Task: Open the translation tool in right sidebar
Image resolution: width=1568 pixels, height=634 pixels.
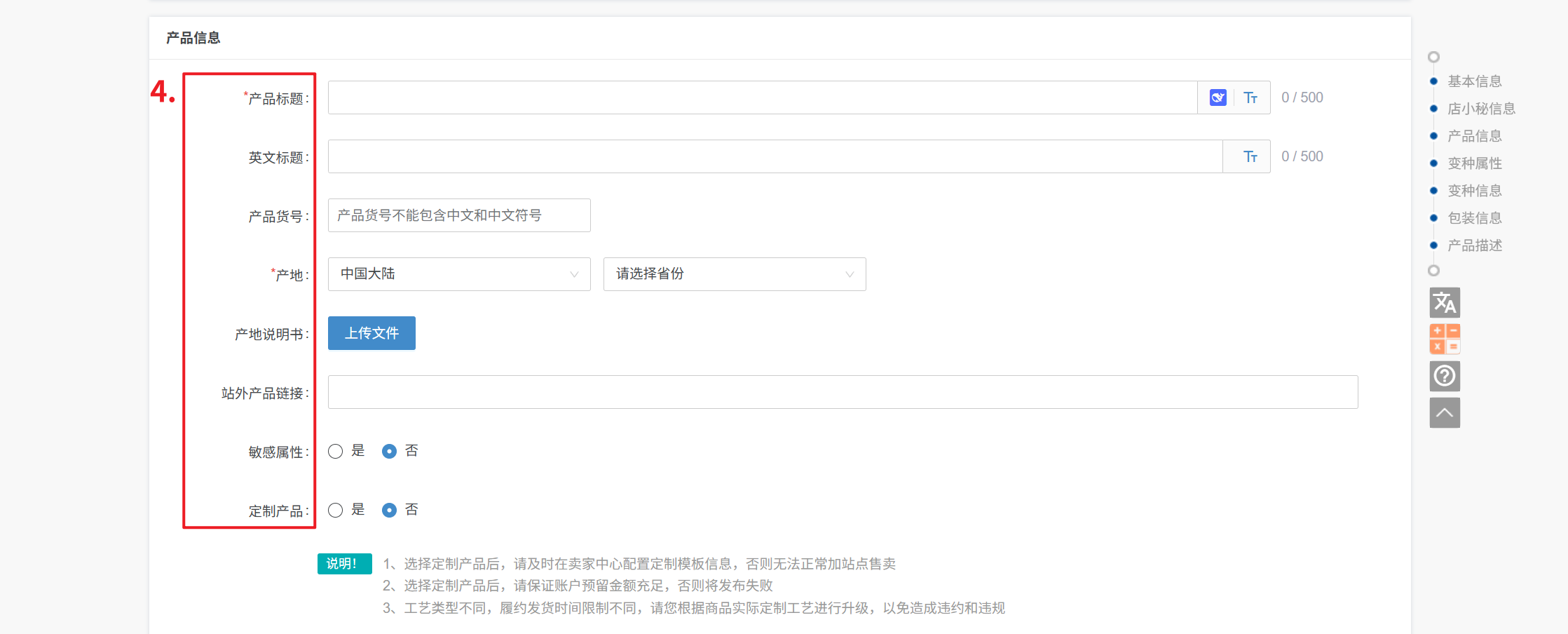Action: (1445, 303)
